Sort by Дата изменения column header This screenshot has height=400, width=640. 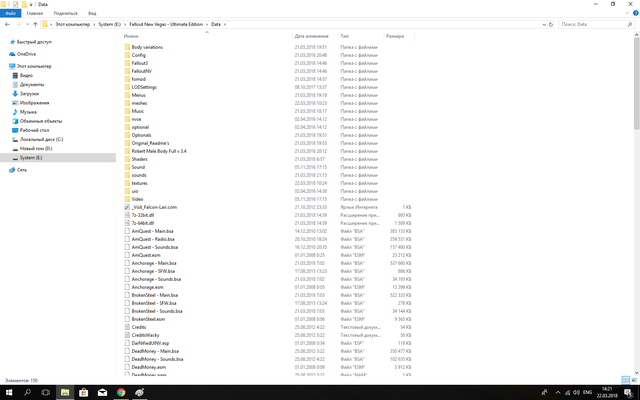(311, 36)
